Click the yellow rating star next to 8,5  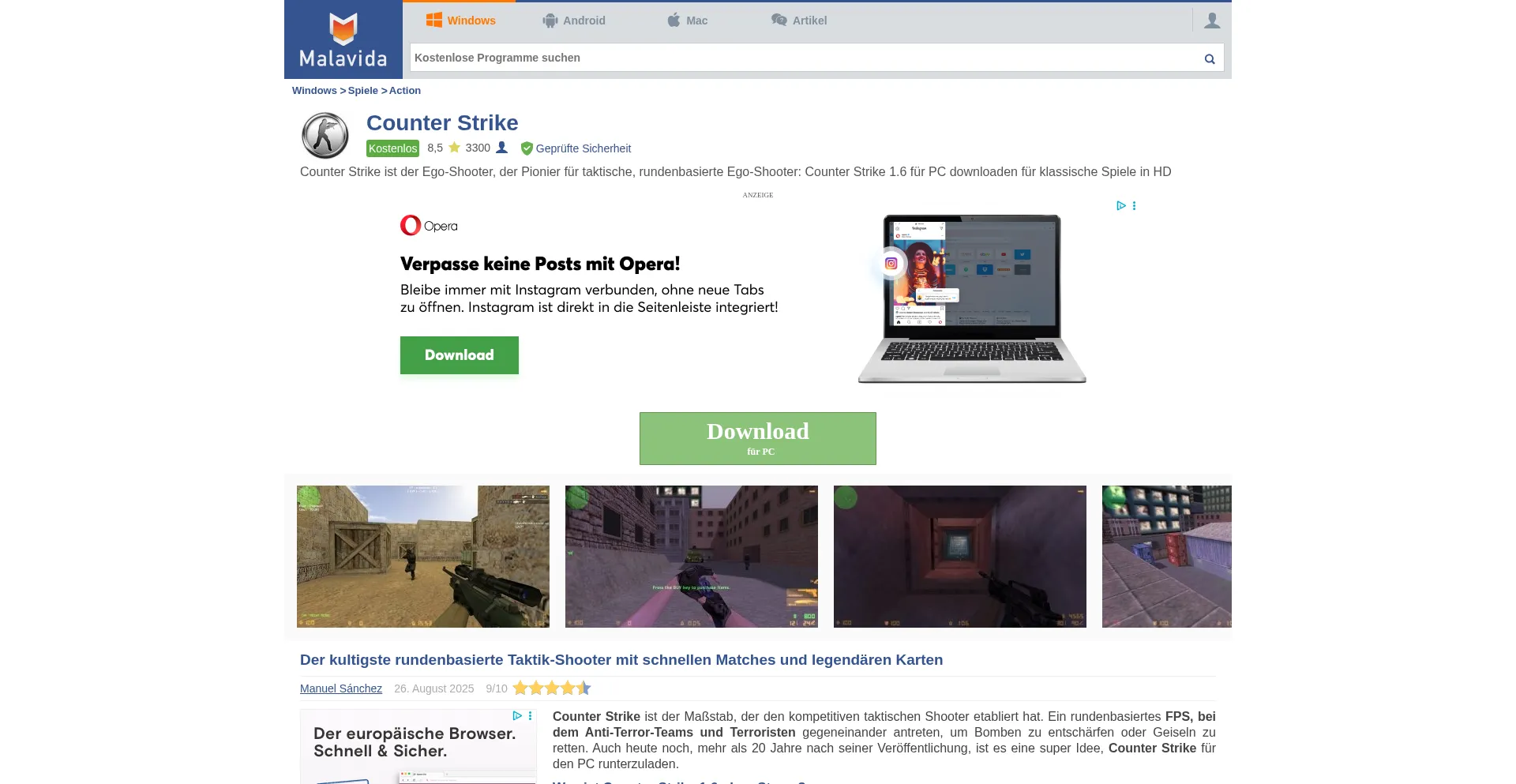pyautogui.click(x=454, y=148)
